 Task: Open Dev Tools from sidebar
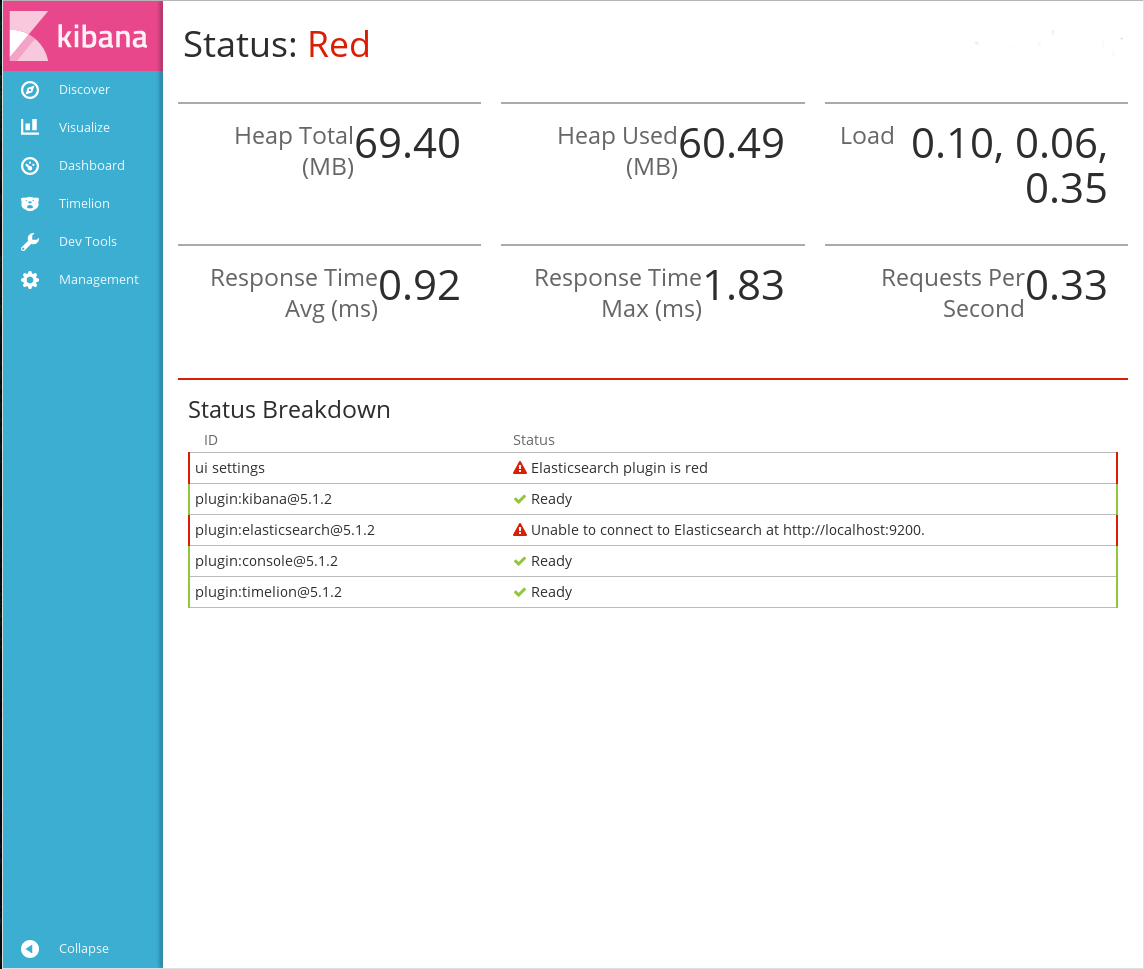[88, 242]
